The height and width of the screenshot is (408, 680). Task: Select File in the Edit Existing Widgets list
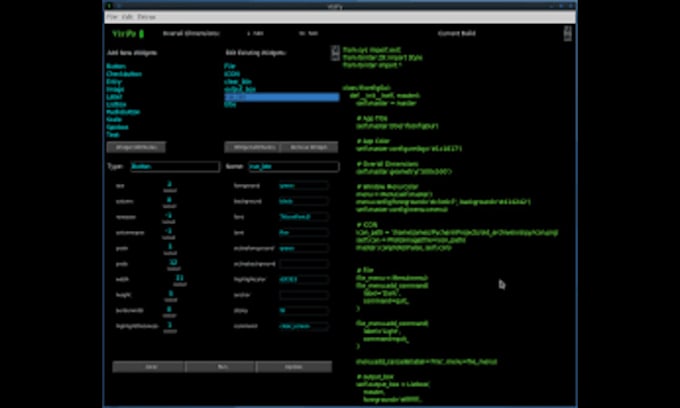(229, 66)
